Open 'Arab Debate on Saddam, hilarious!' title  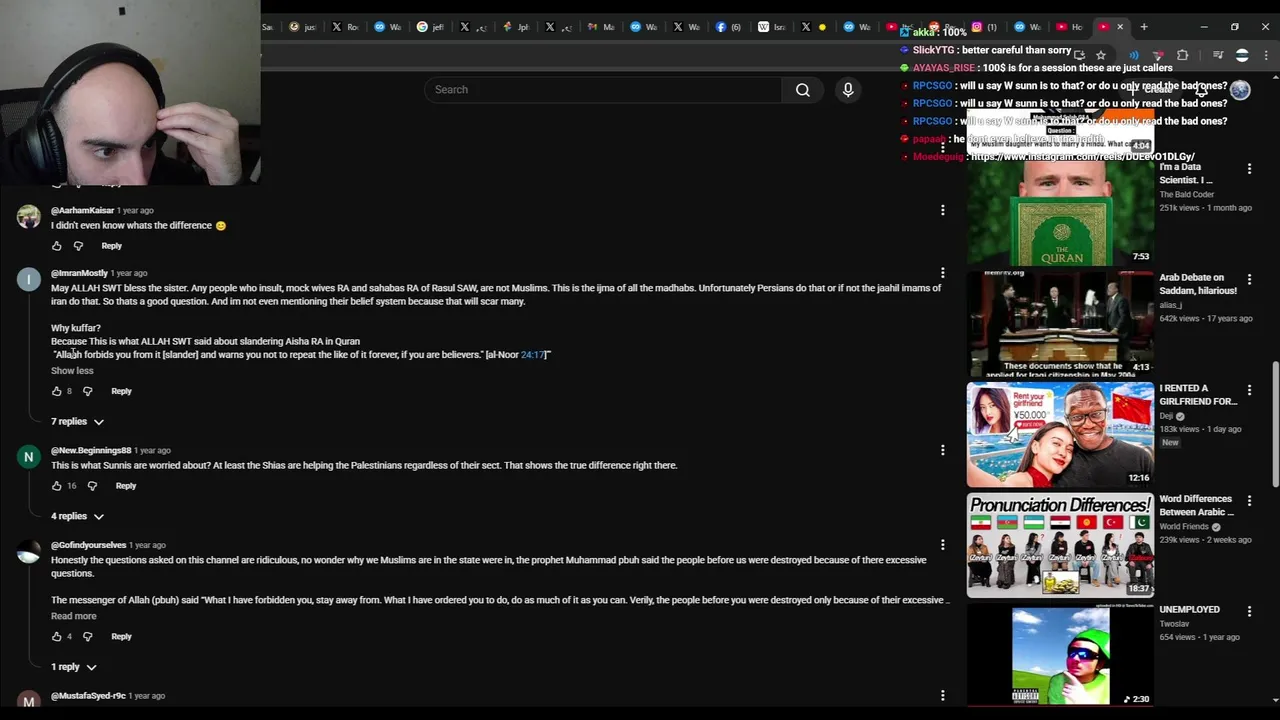point(1198,284)
